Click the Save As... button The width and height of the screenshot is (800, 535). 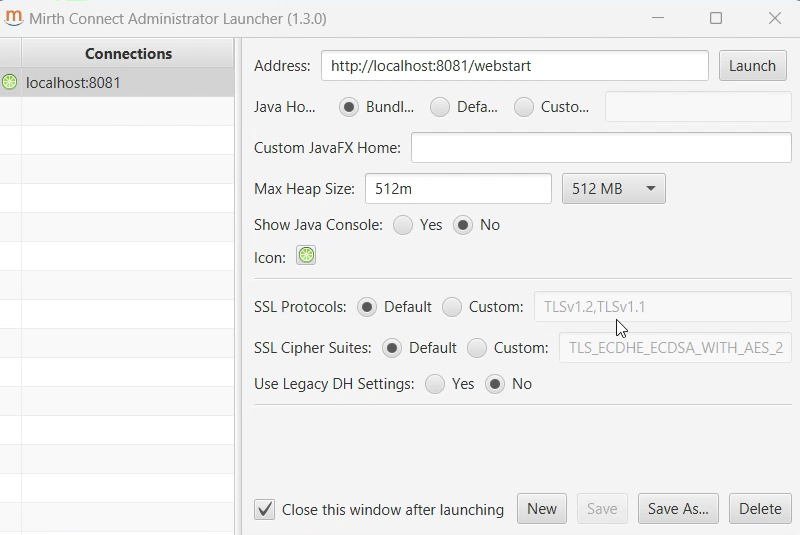[678, 508]
